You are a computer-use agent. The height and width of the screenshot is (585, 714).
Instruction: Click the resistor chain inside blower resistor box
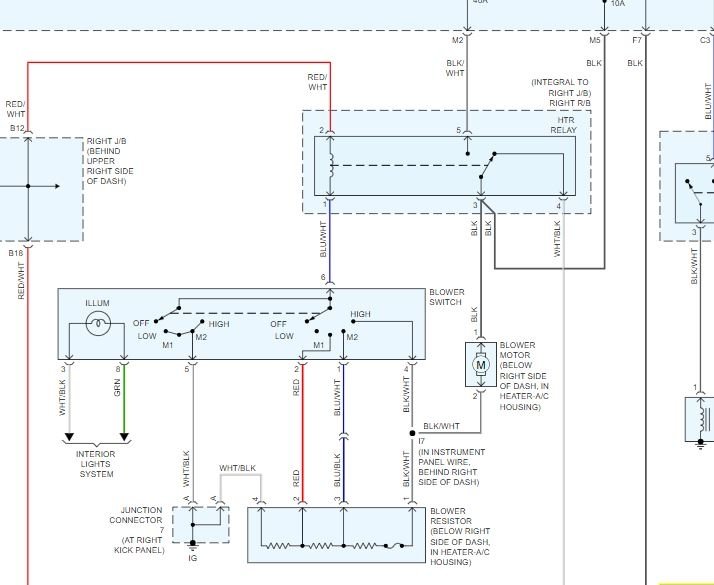[336, 545]
